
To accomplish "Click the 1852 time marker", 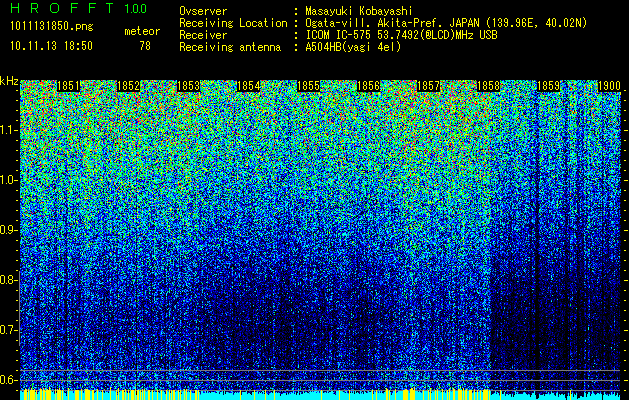I will coord(128,86).
